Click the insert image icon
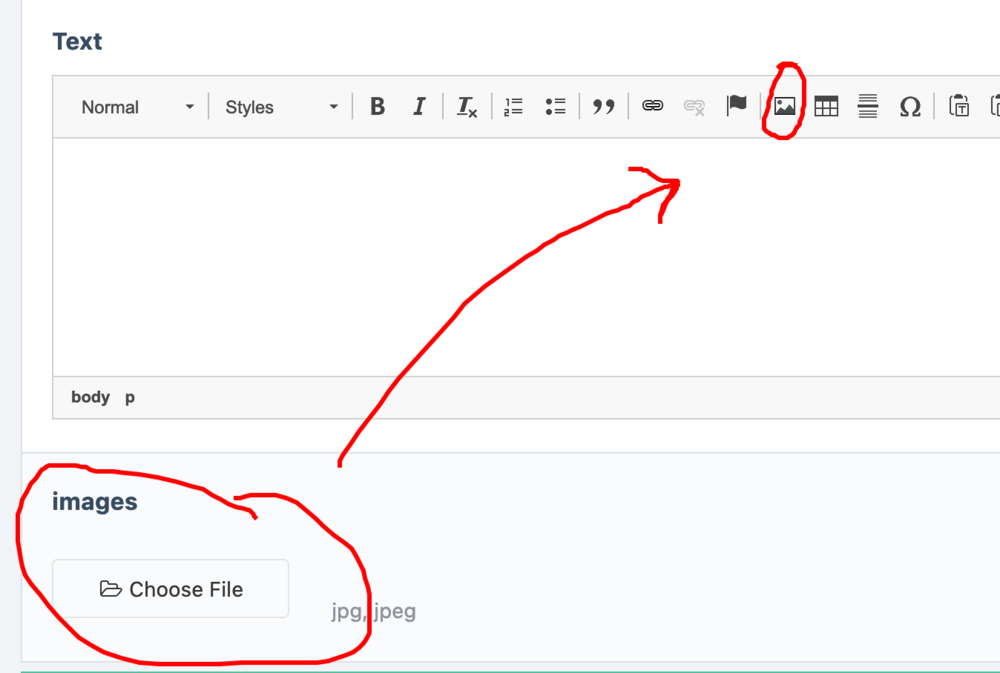This screenshot has height=673, width=1000. pos(785,106)
